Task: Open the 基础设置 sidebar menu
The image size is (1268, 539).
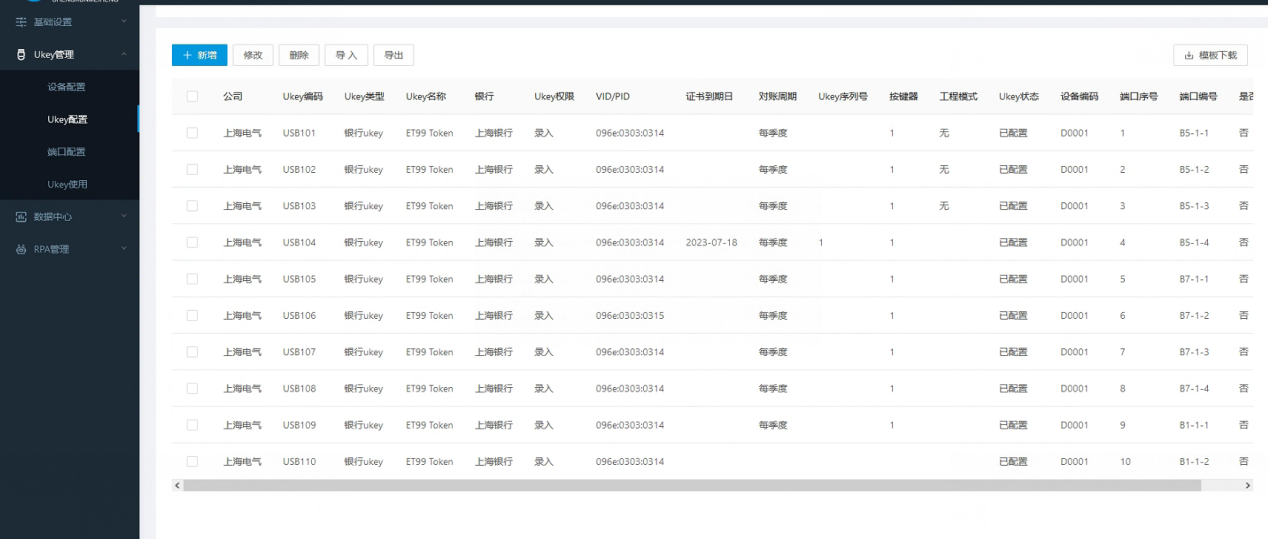Action: pyautogui.click(x=69, y=22)
